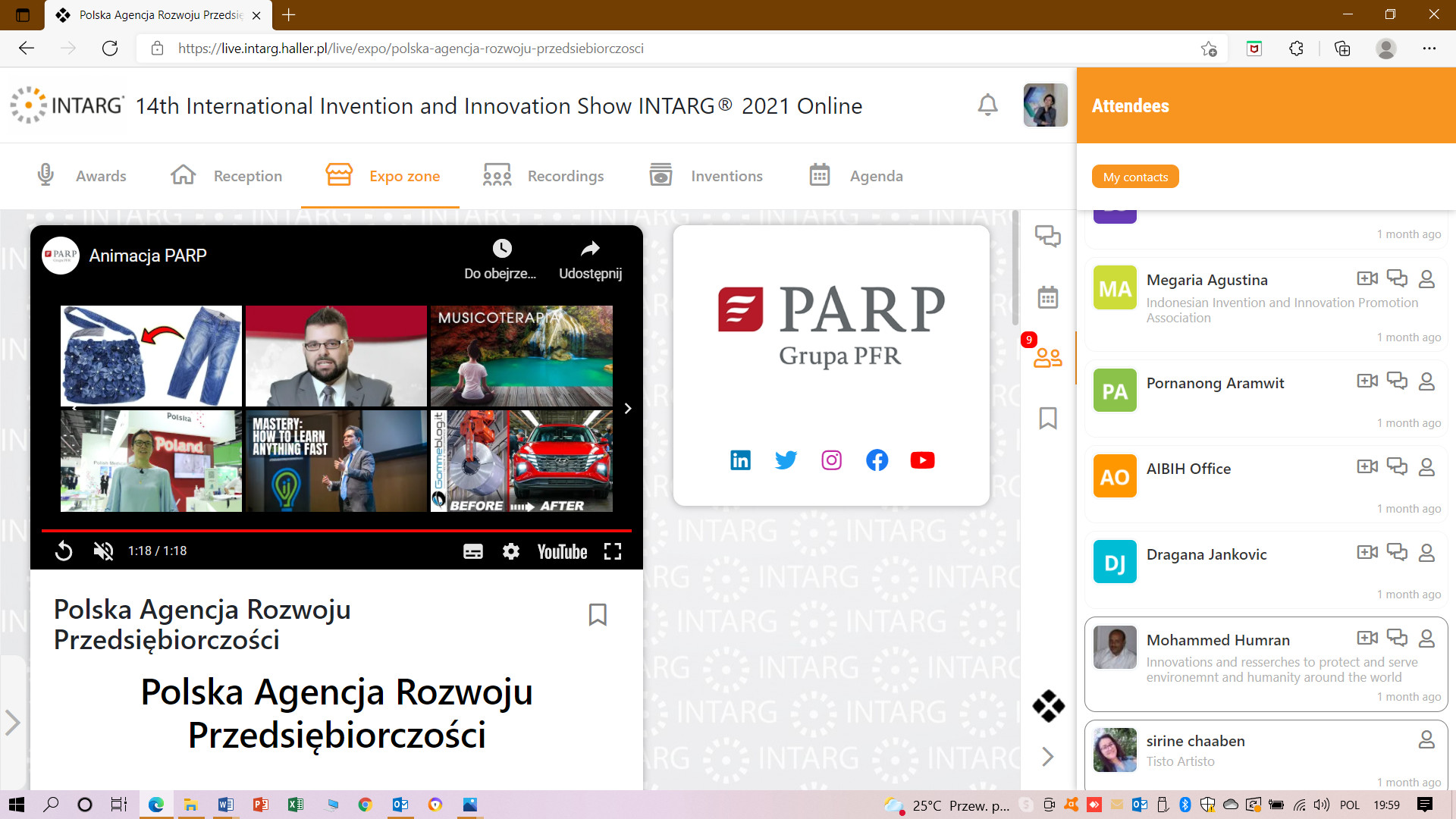Open the Inventions tab

(x=706, y=176)
